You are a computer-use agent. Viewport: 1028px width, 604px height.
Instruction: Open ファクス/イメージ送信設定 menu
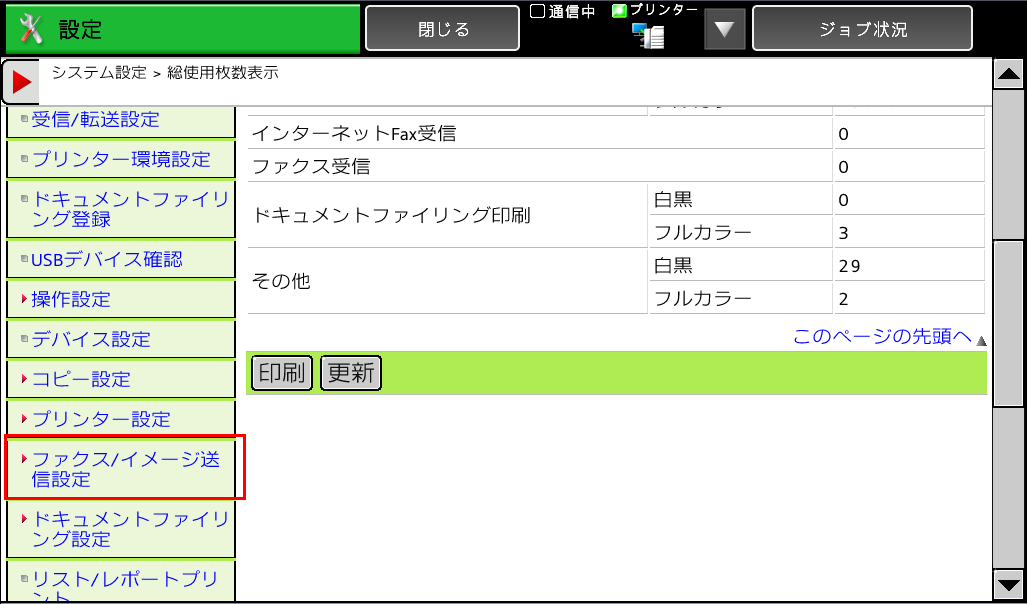125,469
